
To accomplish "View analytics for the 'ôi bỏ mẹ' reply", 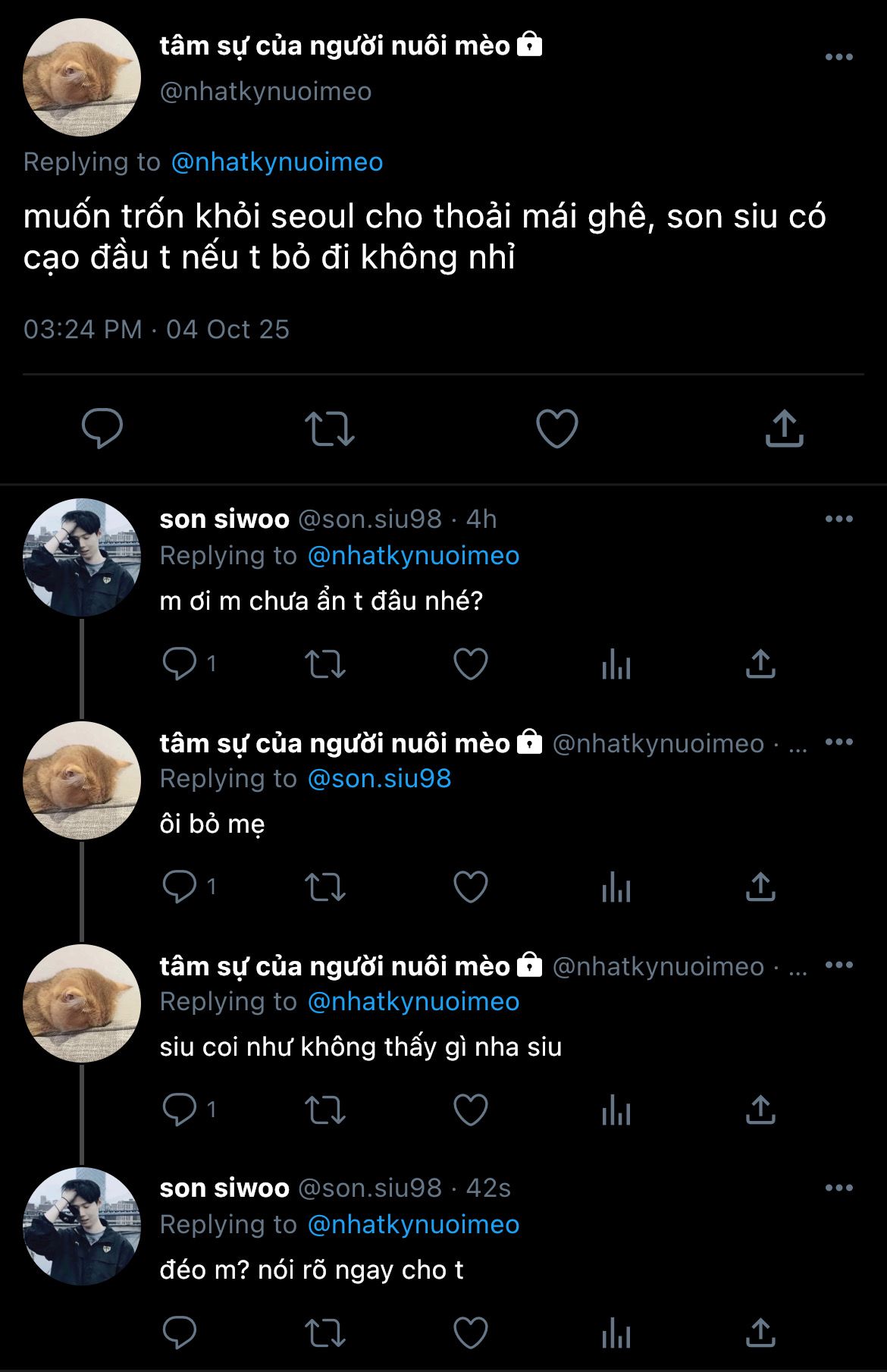I will [616, 887].
